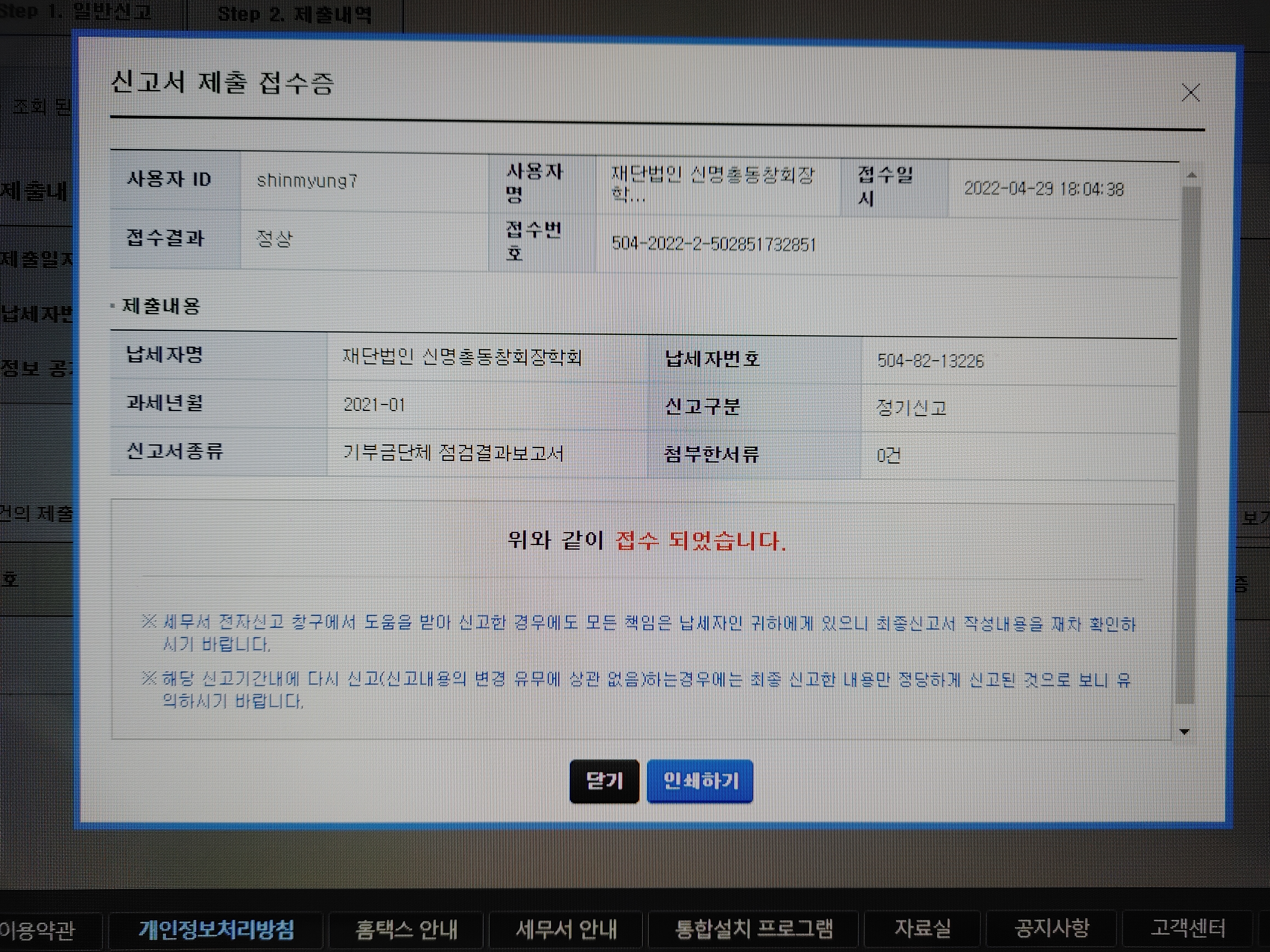
Task: Click the black 닫기 button
Action: tap(604, 781)
